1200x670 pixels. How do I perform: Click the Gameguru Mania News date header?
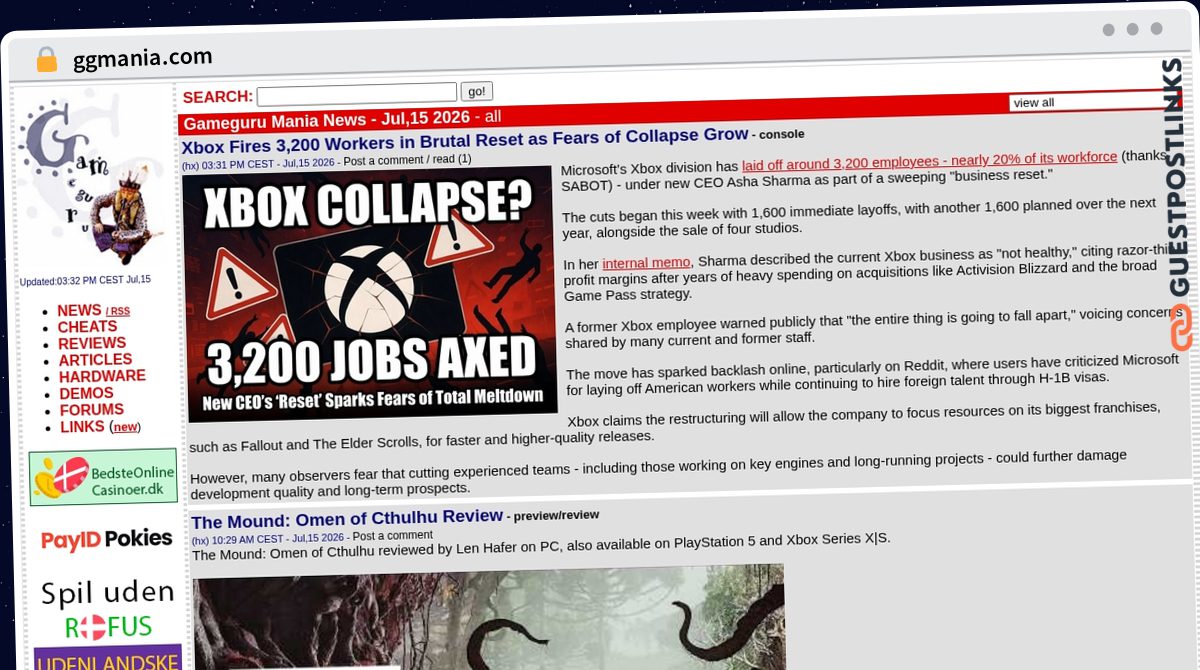(327, 120)
